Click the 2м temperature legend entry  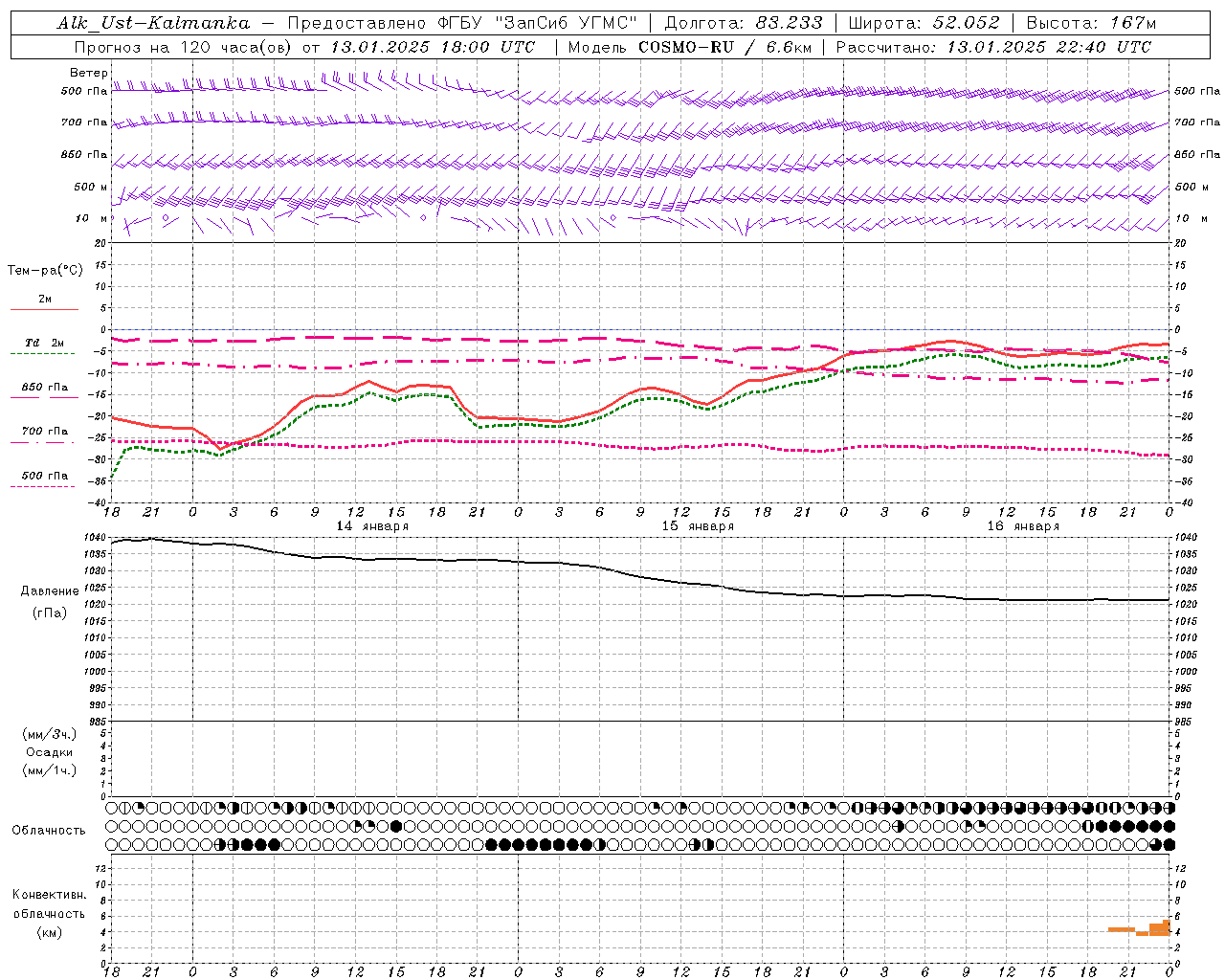[45, 300]
